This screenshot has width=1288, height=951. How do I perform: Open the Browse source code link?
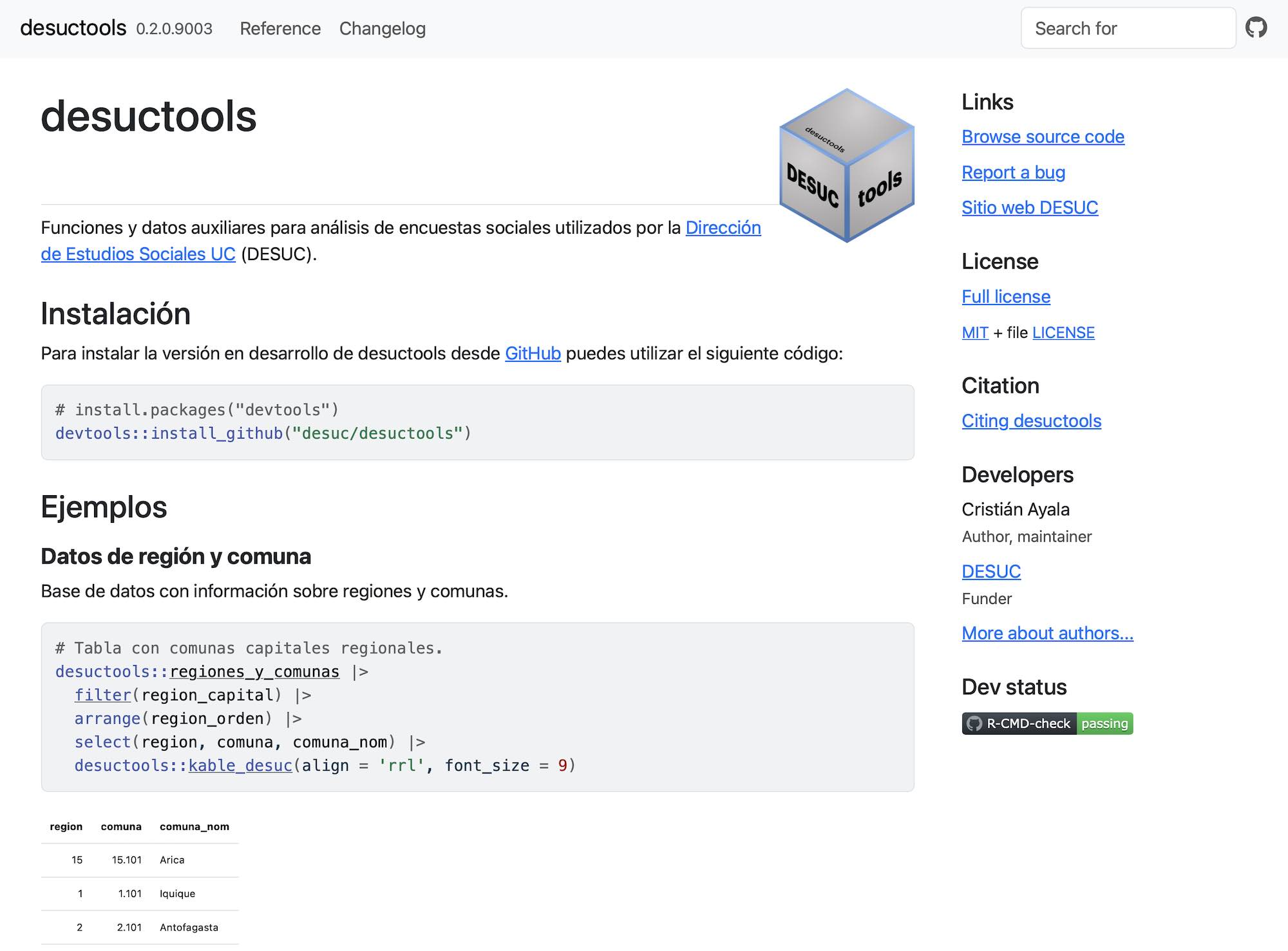coord(1043,137)
